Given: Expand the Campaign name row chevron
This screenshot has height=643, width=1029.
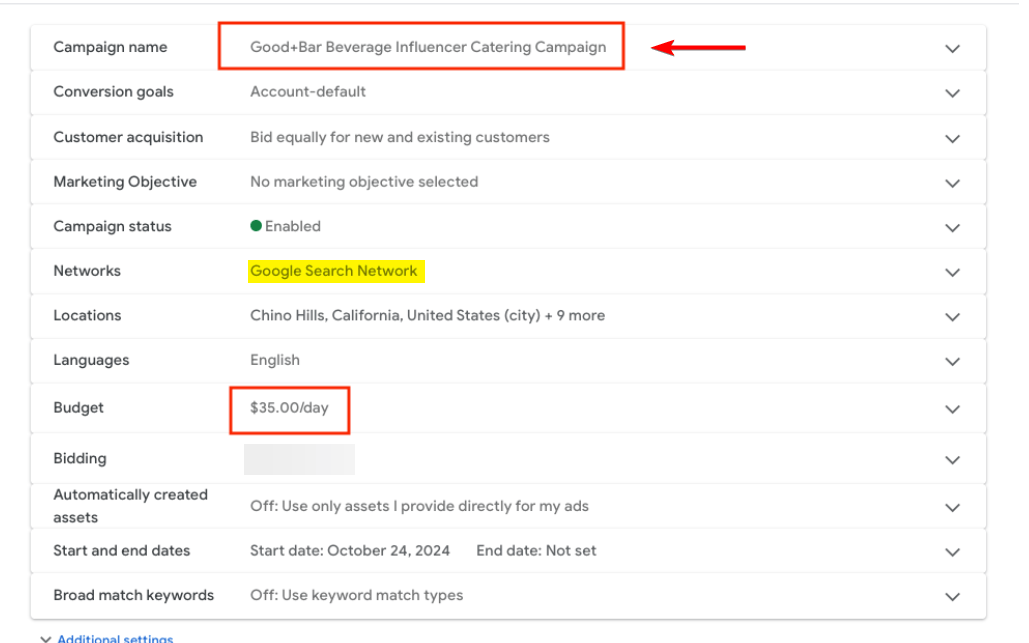Looking at the screenshot, I should point(952,48).
